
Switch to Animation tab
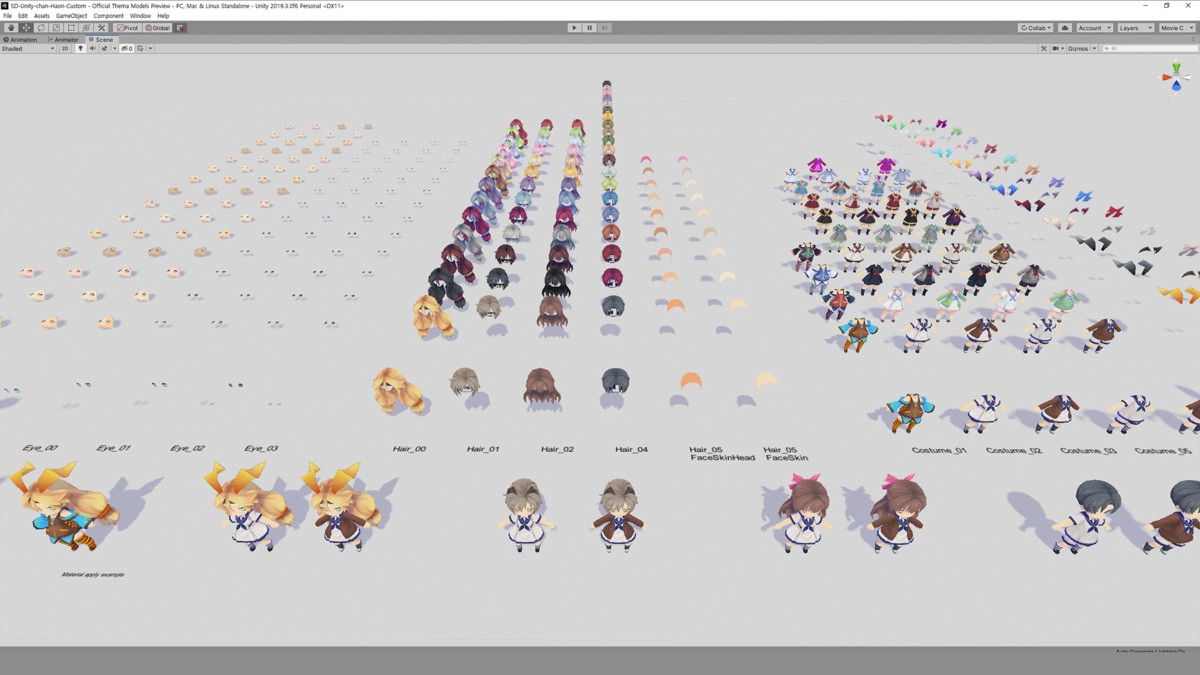coord(20,40)
